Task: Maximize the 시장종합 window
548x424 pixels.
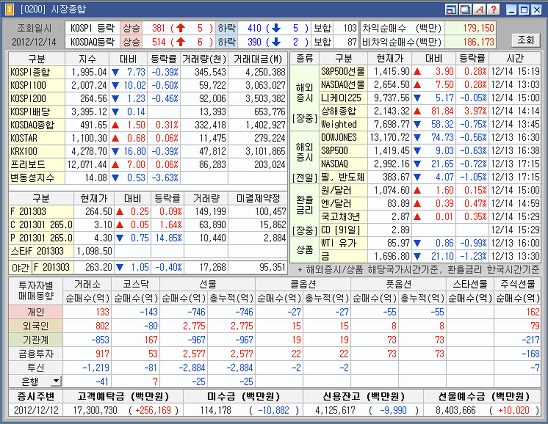Action: 524,10
